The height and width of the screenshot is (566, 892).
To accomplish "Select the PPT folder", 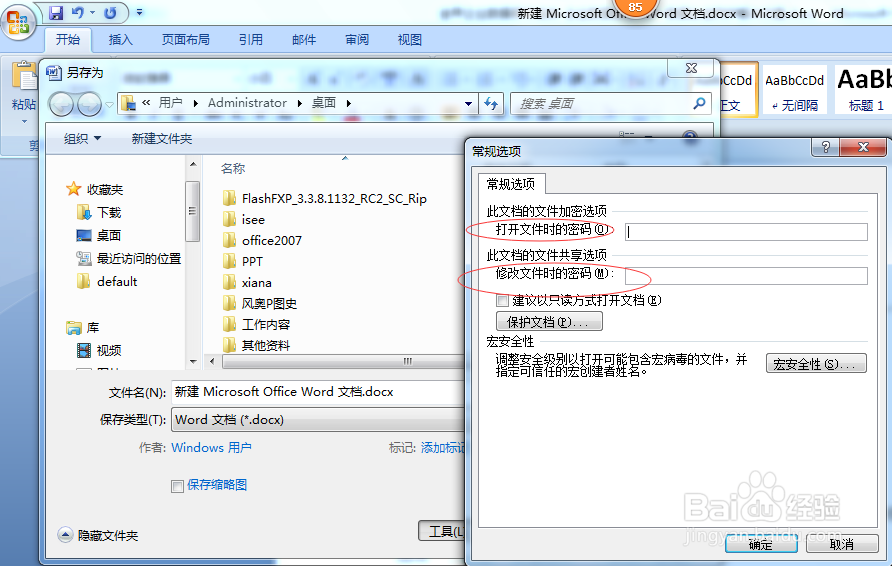I will click(x=252, y=262).
